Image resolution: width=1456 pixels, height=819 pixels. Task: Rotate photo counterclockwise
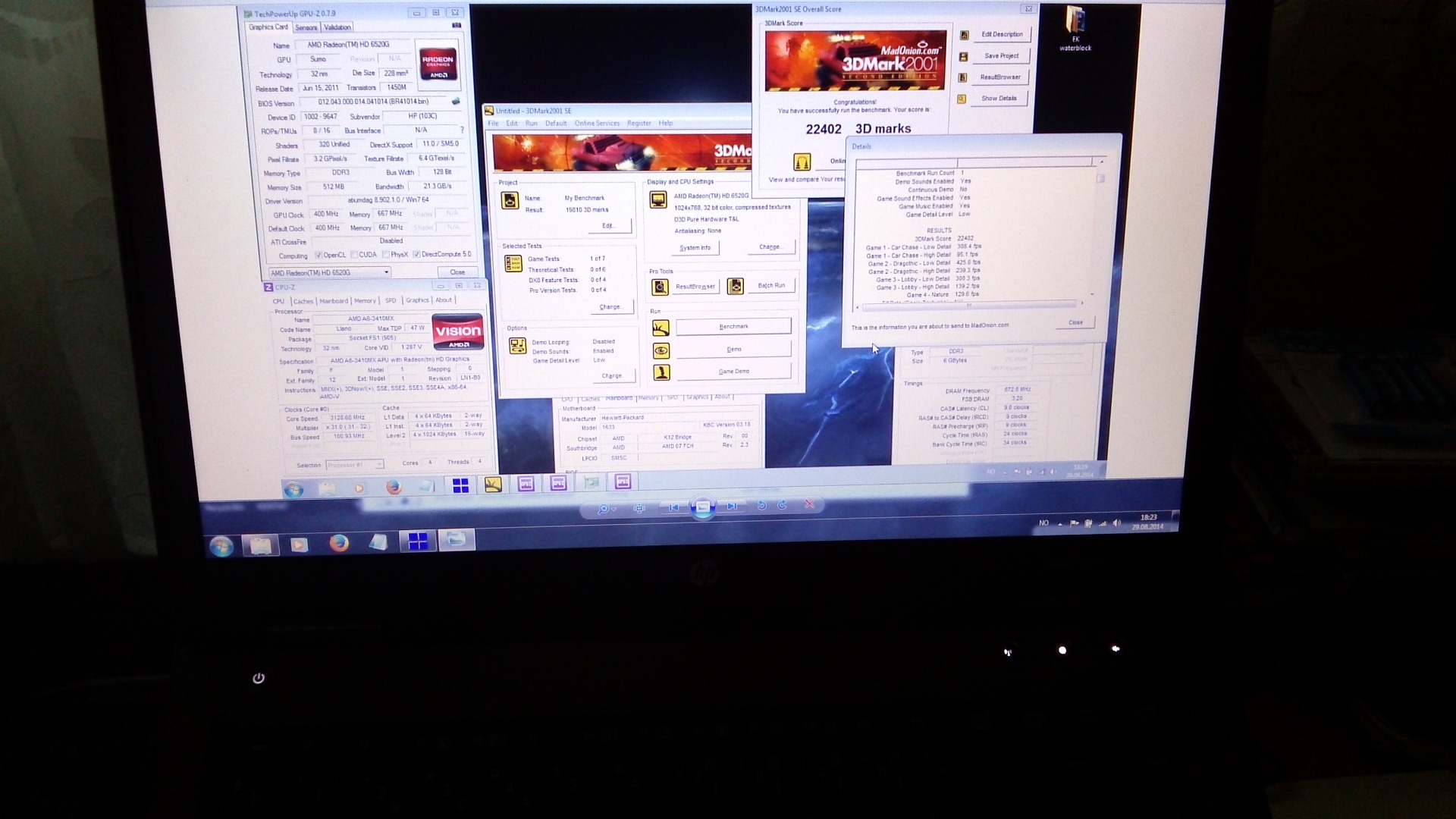[762, 505]
